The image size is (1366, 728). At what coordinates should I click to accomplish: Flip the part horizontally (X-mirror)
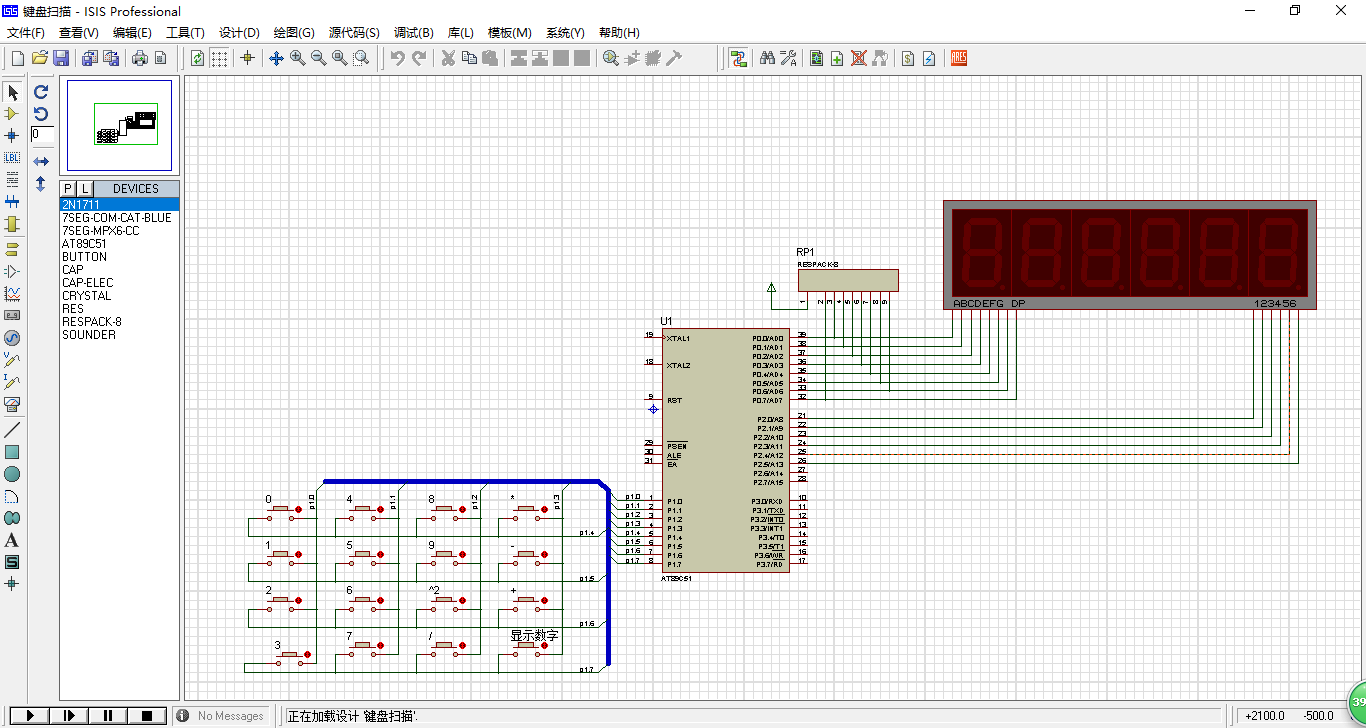click(41, 161)
